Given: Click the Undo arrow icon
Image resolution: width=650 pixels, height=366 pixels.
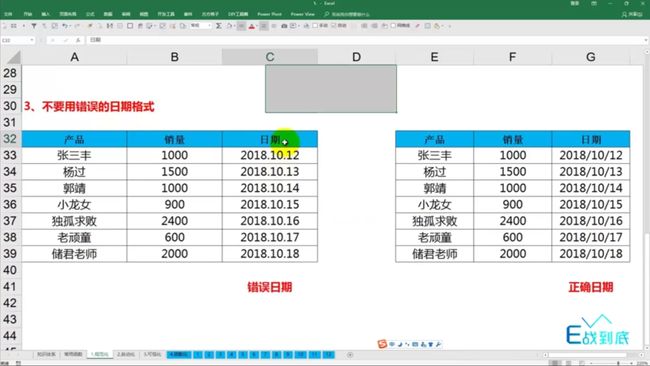Looking at the screenshot, I should coord(65,26).
